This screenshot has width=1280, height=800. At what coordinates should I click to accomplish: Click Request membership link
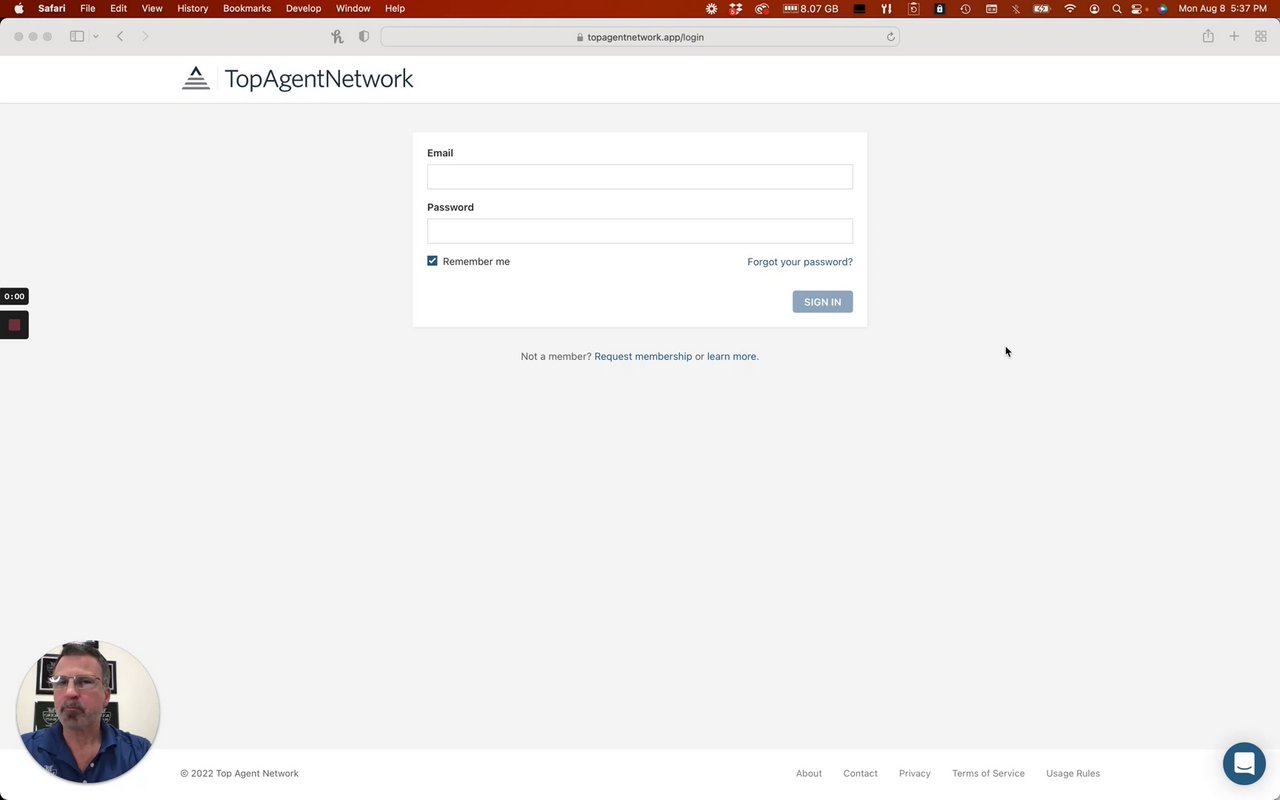643,356
